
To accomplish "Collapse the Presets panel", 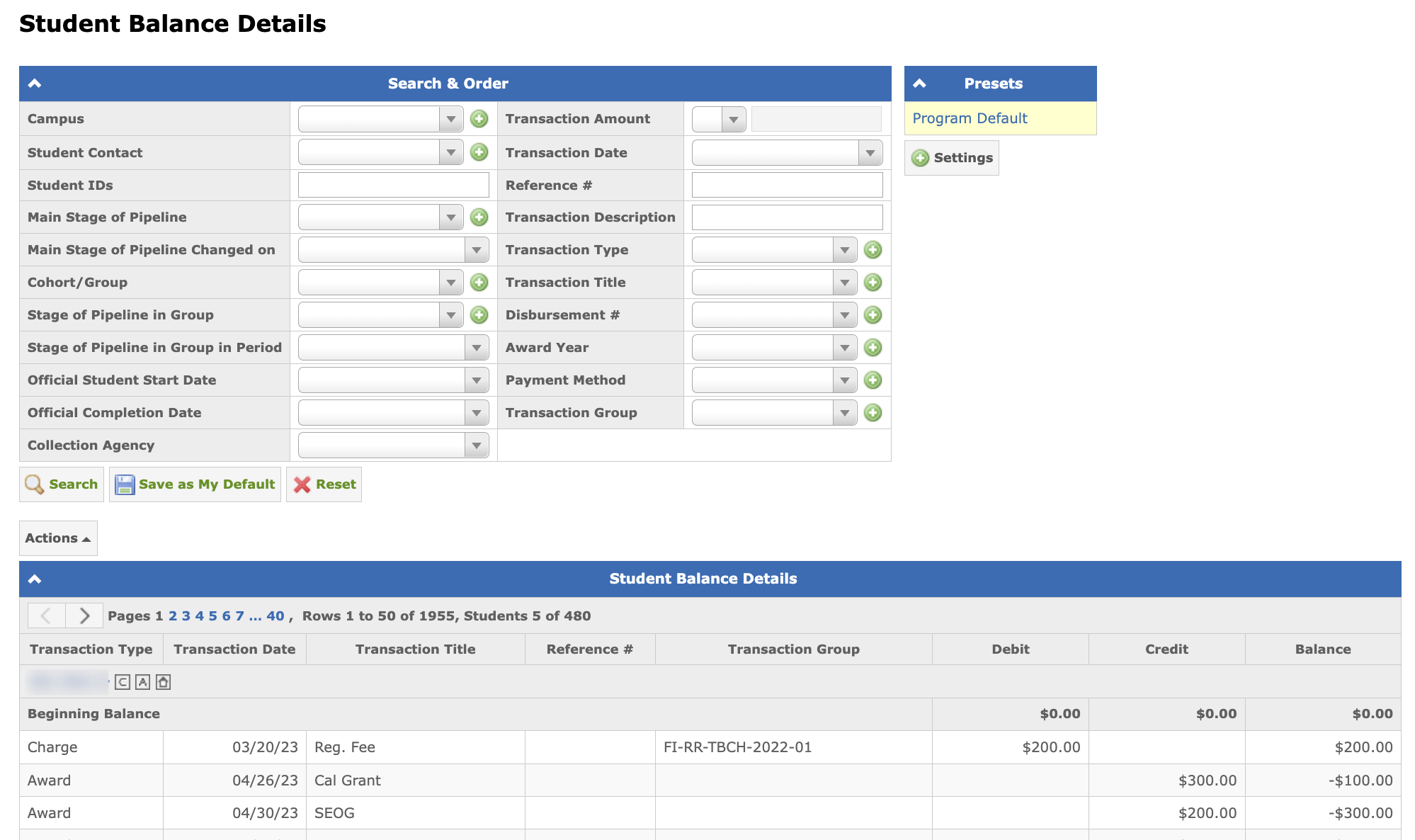I will coord(920,84).
